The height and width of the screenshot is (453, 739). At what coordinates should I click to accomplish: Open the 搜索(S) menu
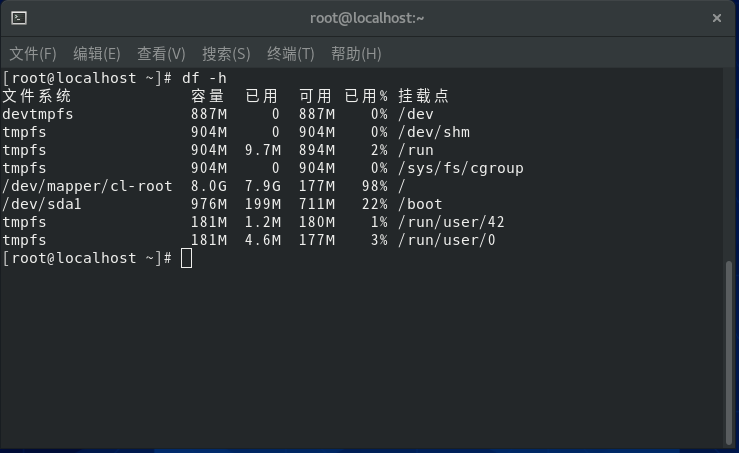click(226, 54)
